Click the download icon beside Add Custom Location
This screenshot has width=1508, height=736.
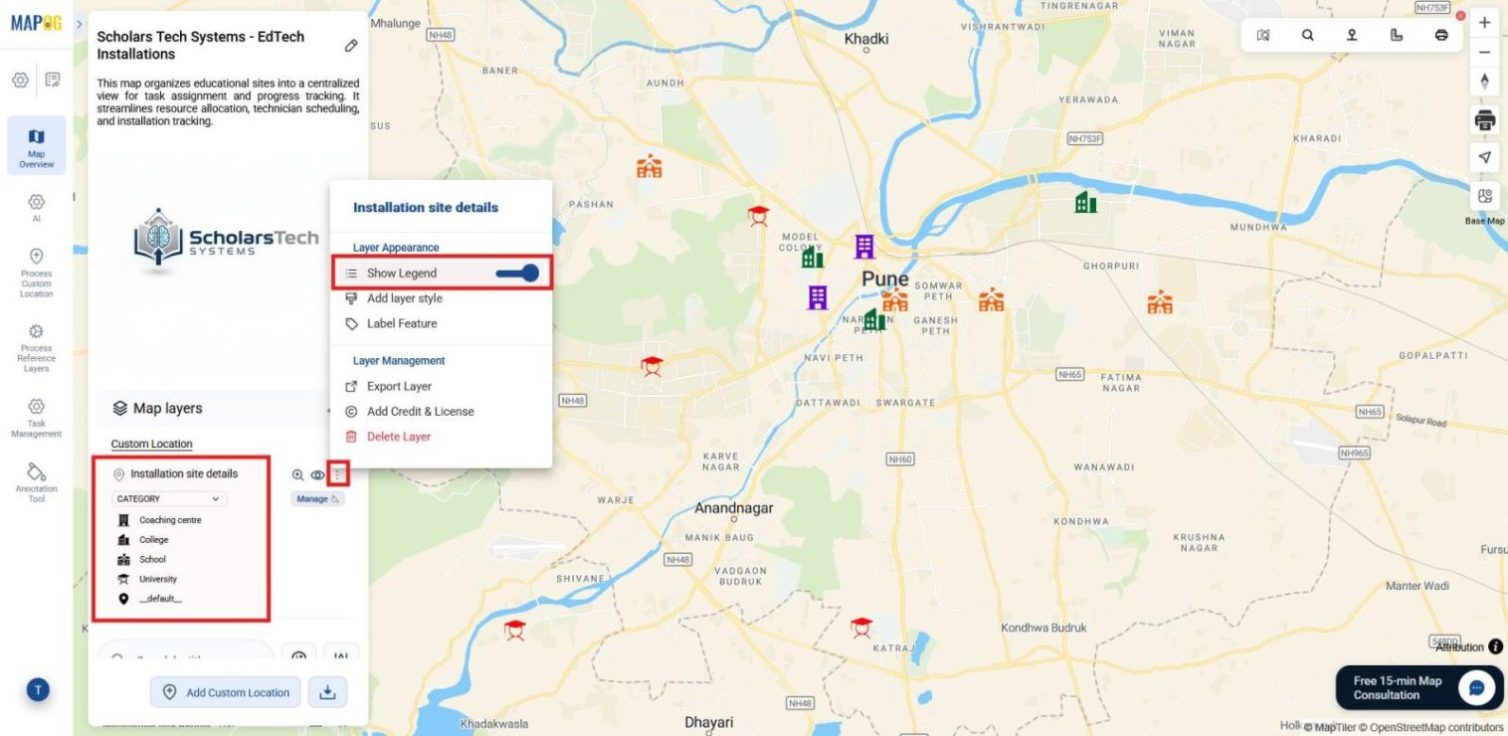point(327,692)
